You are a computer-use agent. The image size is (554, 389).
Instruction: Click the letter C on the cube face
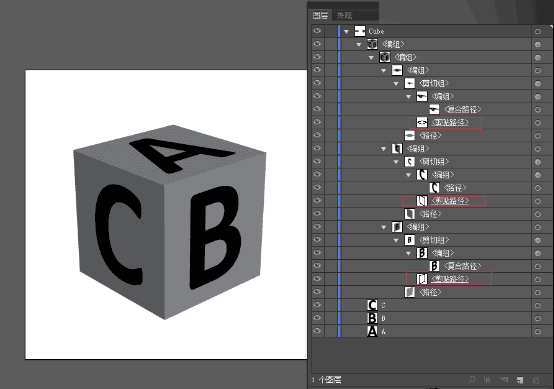(118, 235)
